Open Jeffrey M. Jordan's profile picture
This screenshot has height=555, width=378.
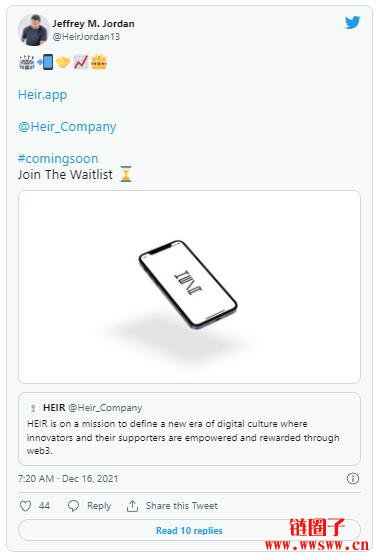[x=33, y=30]
